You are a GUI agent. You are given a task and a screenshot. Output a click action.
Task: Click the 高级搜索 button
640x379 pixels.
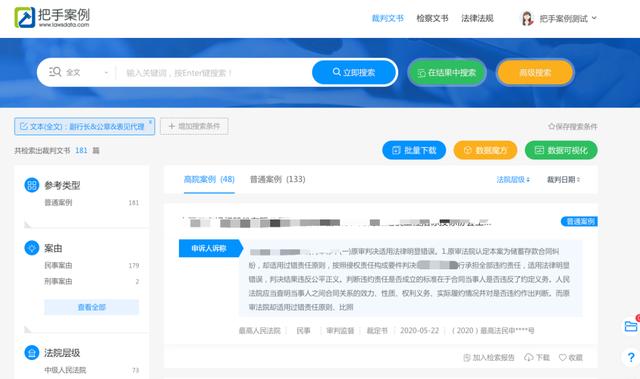[x=535, y=73]
